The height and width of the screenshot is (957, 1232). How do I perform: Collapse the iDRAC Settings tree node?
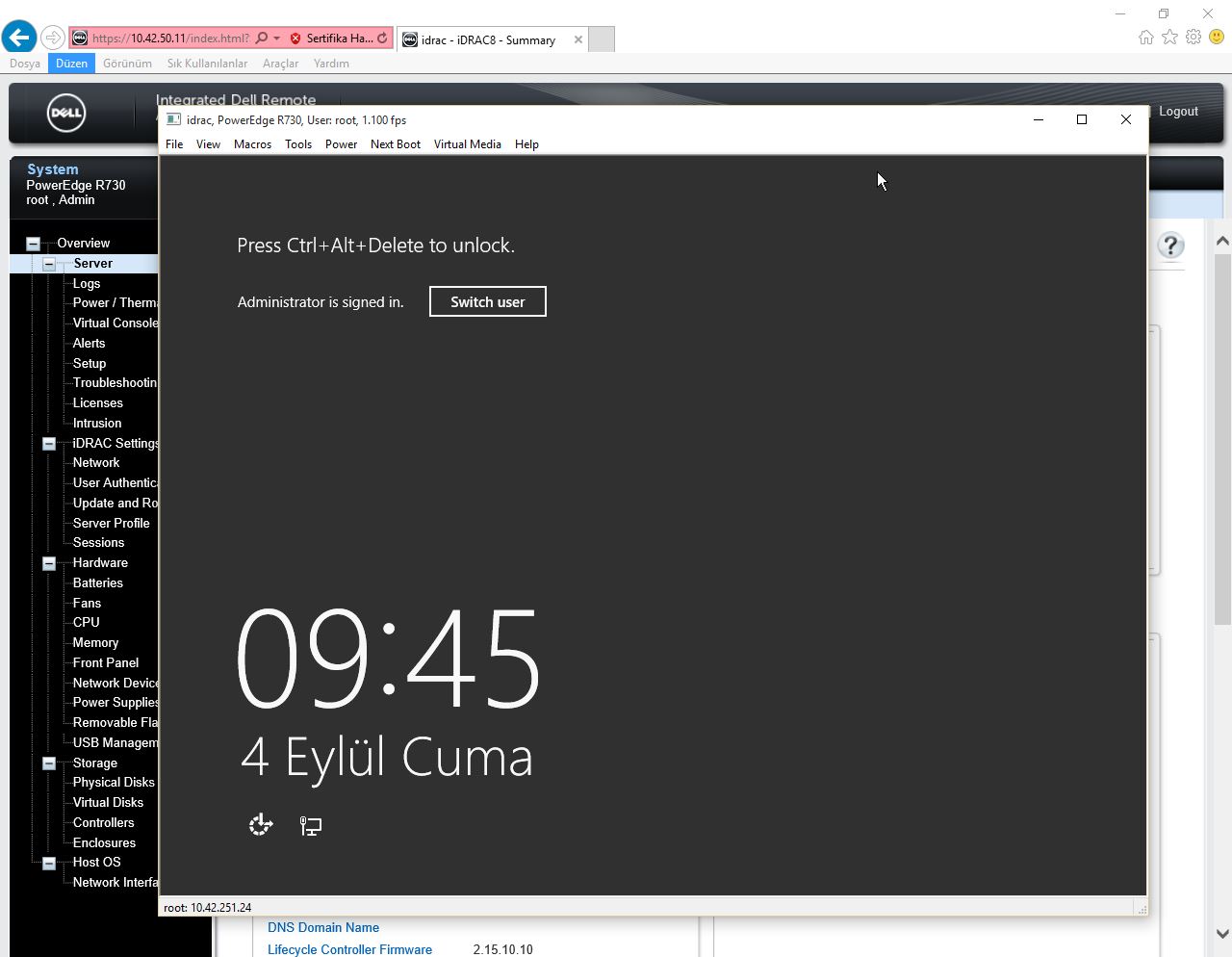[49, 444]
